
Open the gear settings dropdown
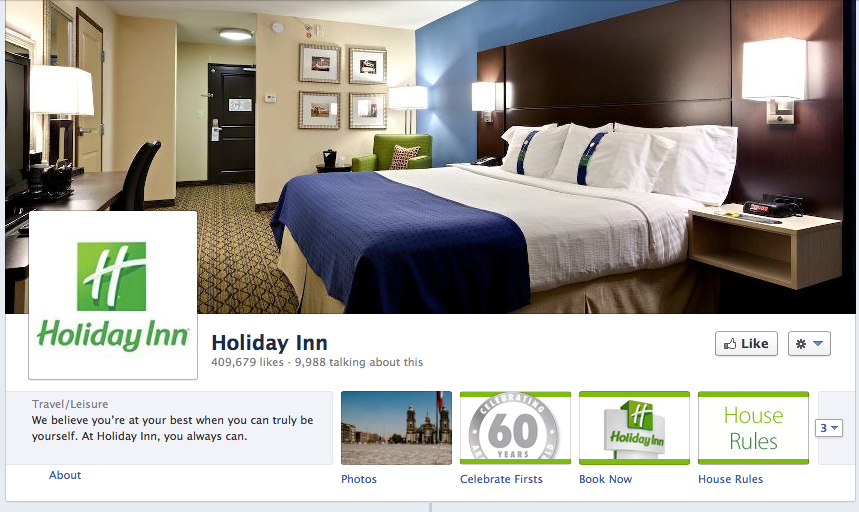(809, 344)
